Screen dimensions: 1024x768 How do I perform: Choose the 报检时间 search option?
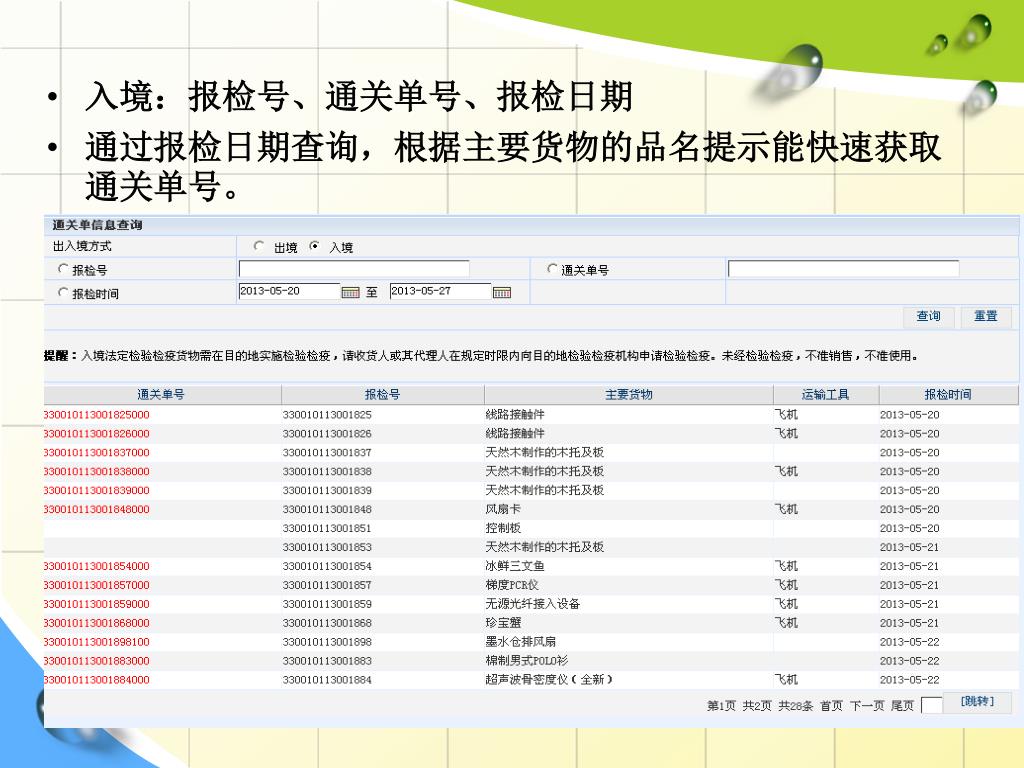tap(63, 293)
